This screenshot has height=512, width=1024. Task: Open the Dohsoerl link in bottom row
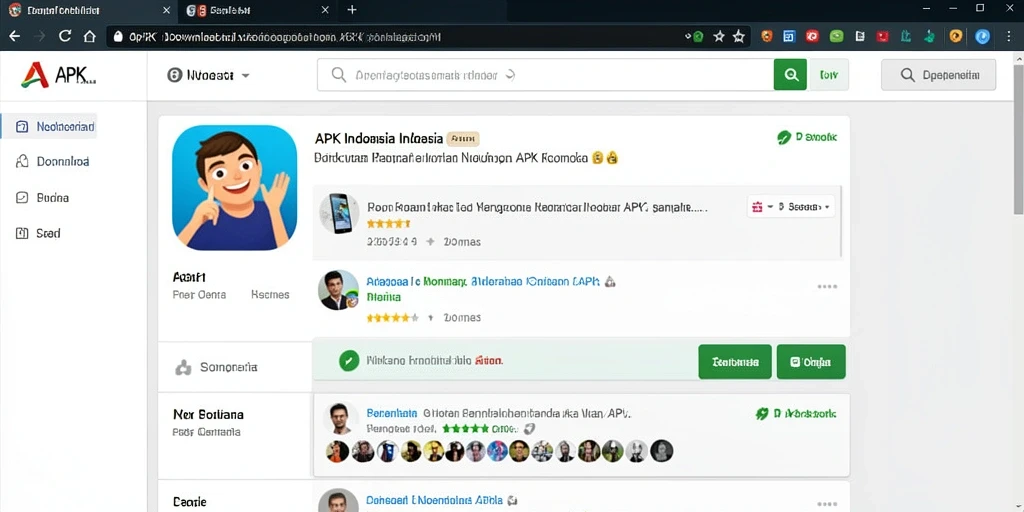click(x=434, y=500)
